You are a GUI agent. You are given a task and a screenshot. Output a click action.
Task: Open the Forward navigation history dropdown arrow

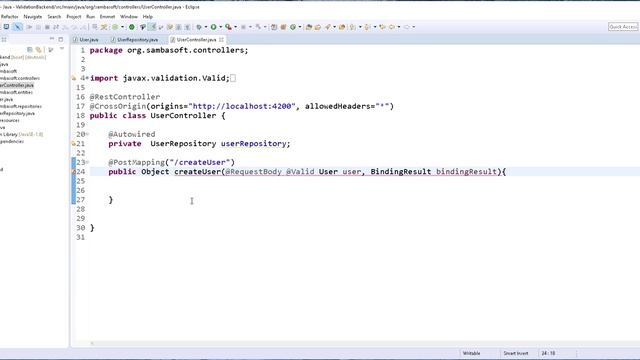[x=413, y=27]
